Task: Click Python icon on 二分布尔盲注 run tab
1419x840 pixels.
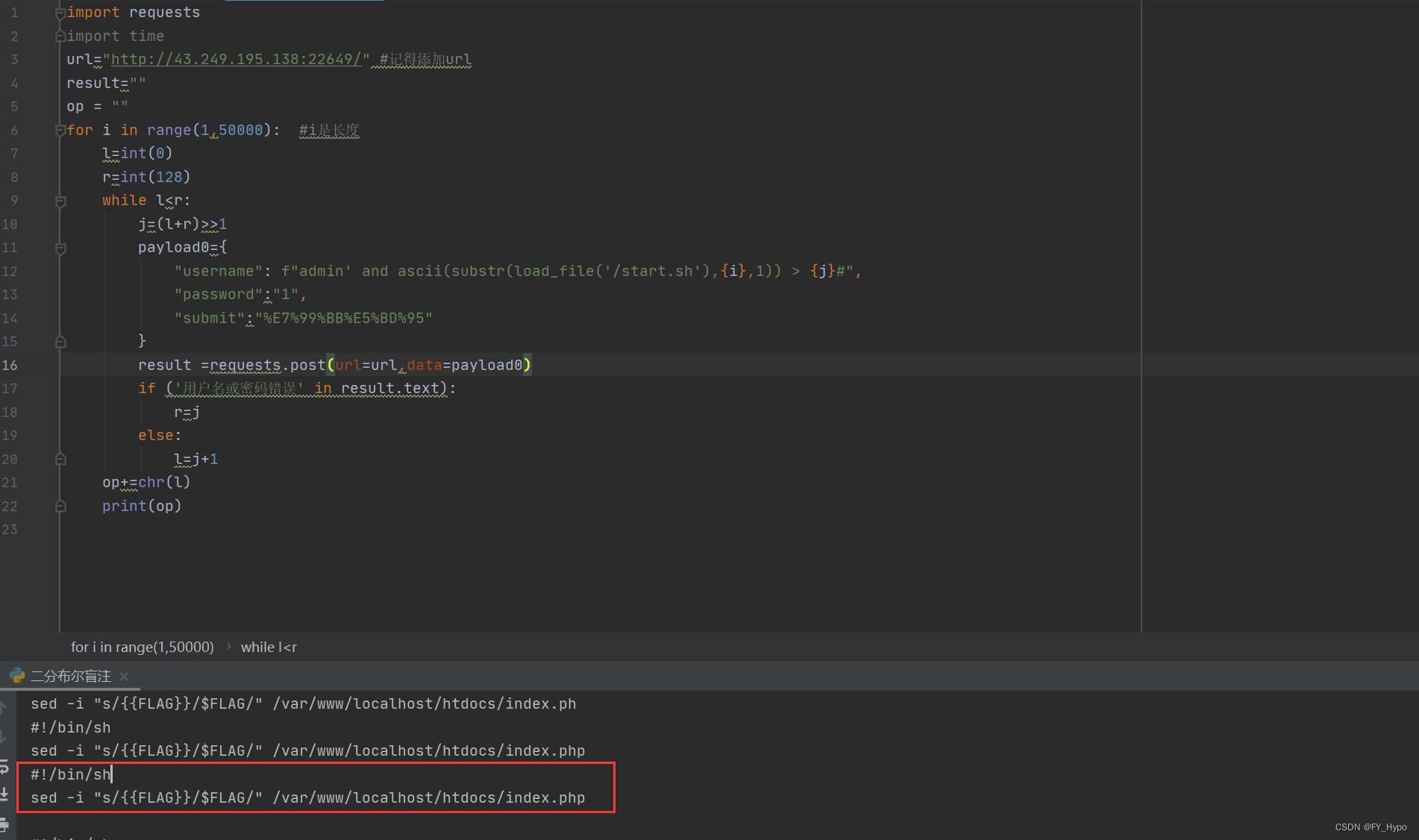Action: pyautogui.click(x=17, y=676)
